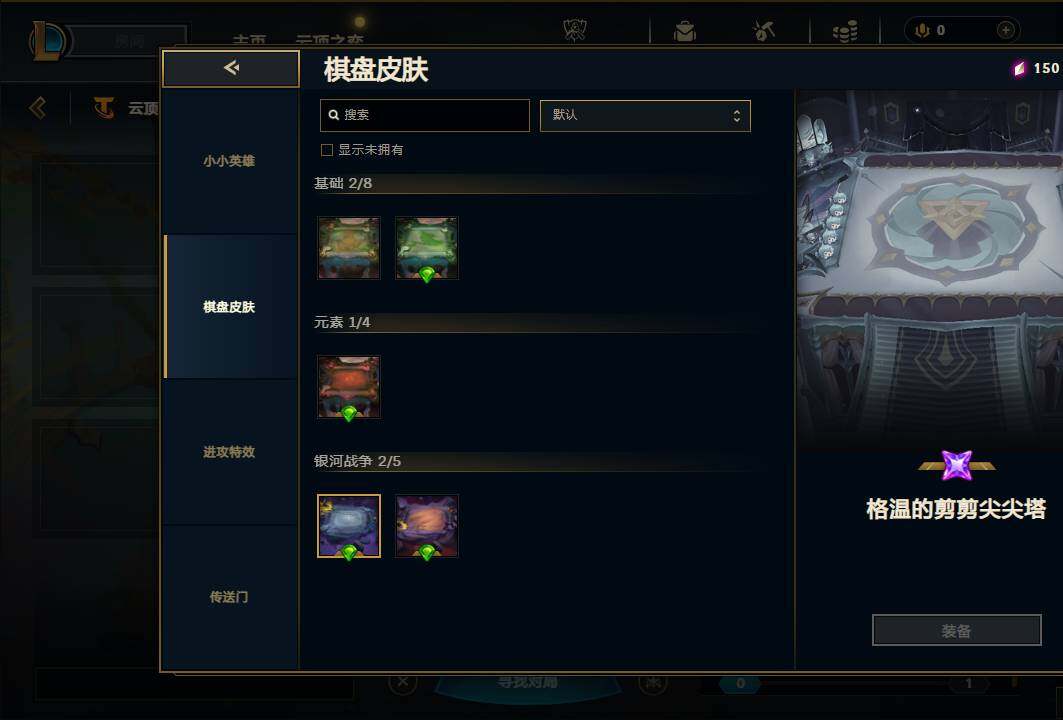Image resolution: width=1063 pixels, height=720 pixels.
Task: Click the plus icon to buy currency
Action: (1006, 30)
